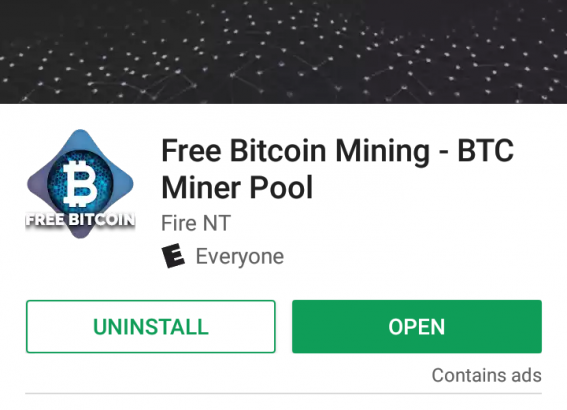This screenshot has height=410, width=567.
Task: Click the divider line below Contains ads
Action: [x=284, y=393]
